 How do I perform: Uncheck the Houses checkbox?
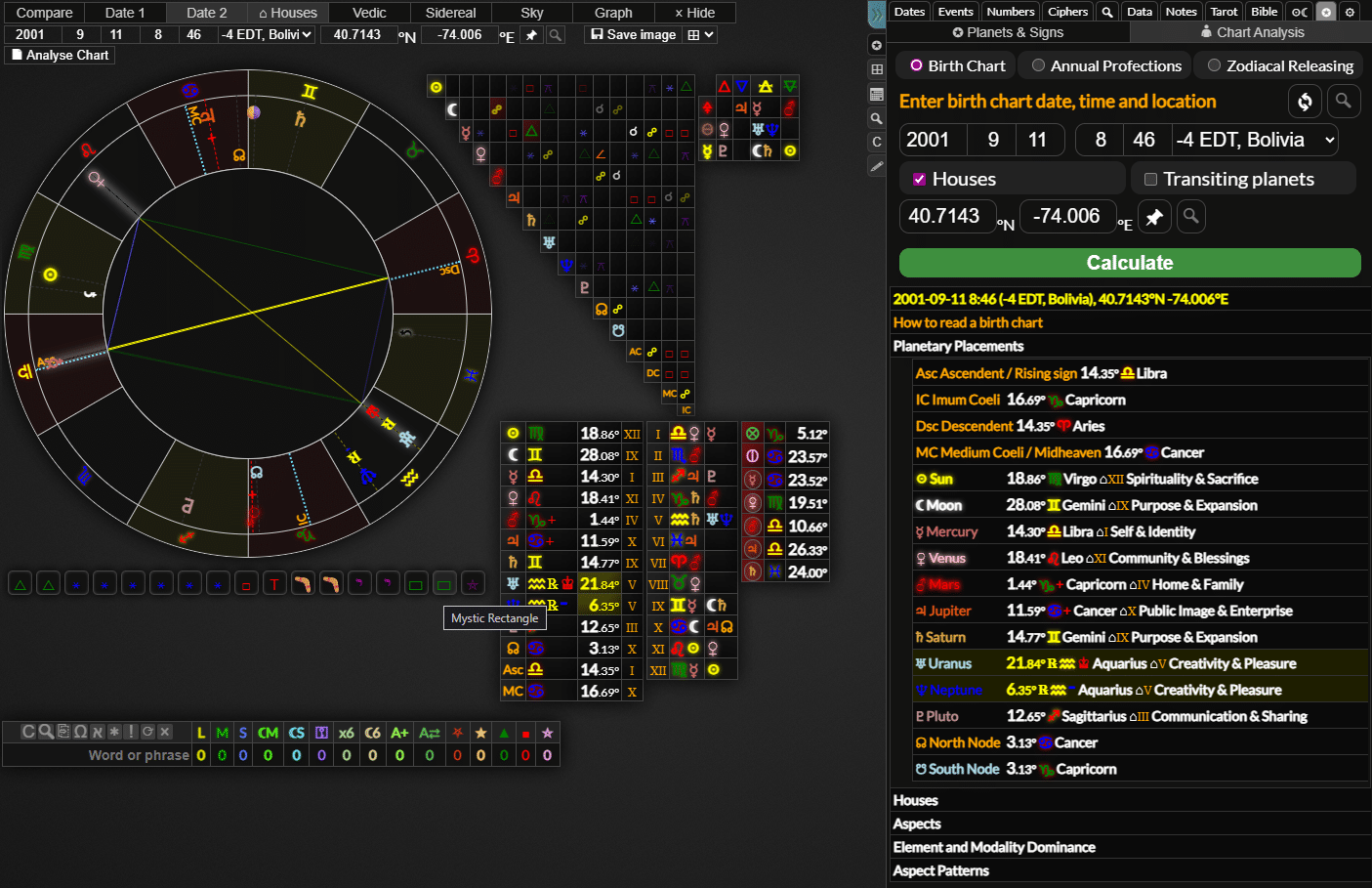click(919, 179)
